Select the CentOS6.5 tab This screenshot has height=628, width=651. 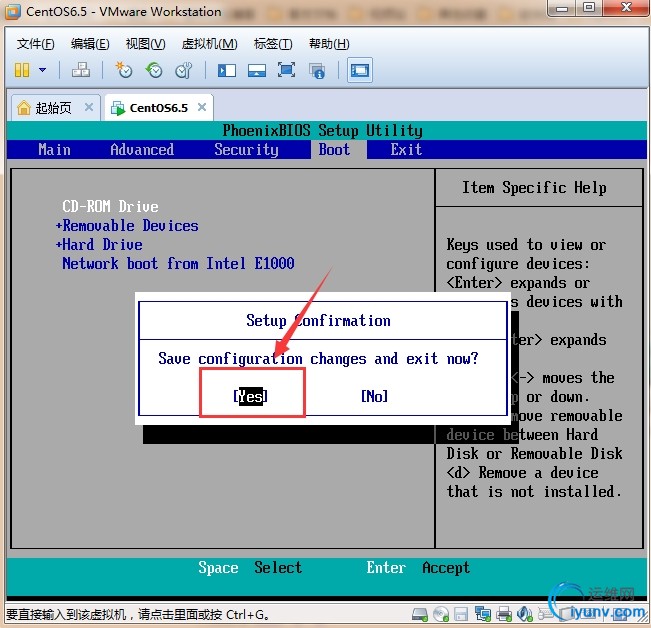(159, 108)
